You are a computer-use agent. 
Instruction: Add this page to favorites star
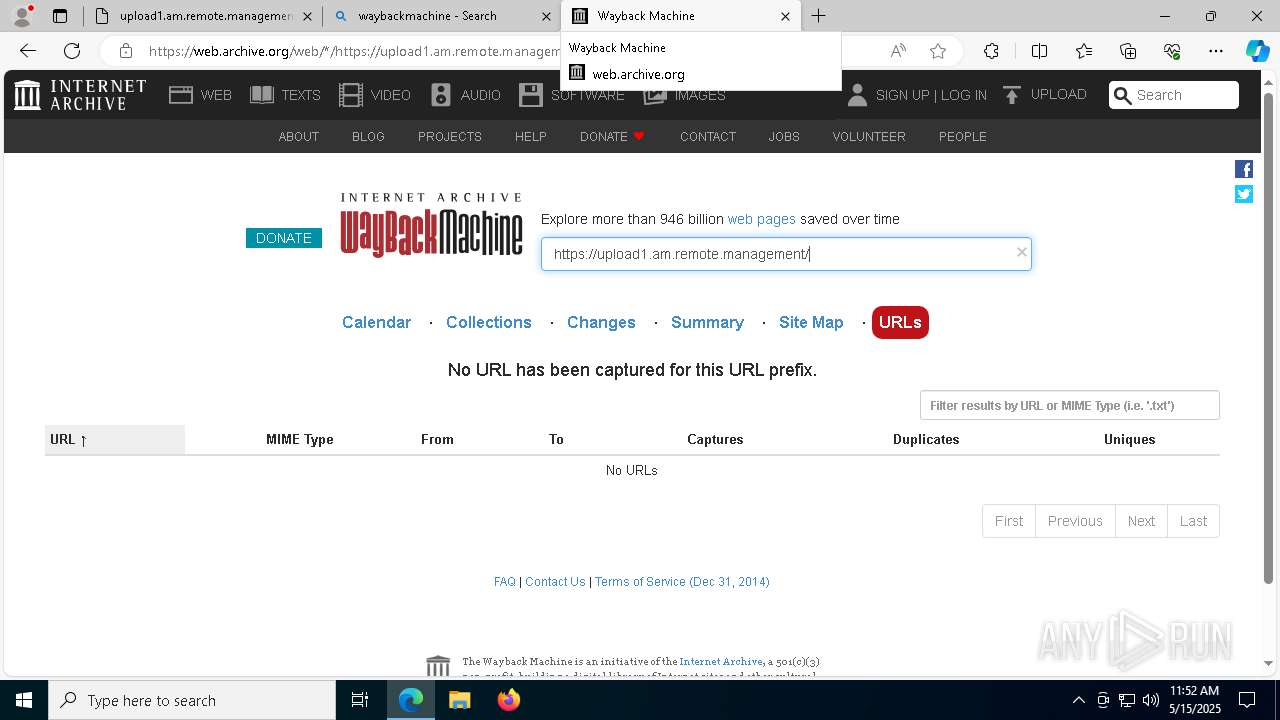pyautogui.click(x=938, y=51)
